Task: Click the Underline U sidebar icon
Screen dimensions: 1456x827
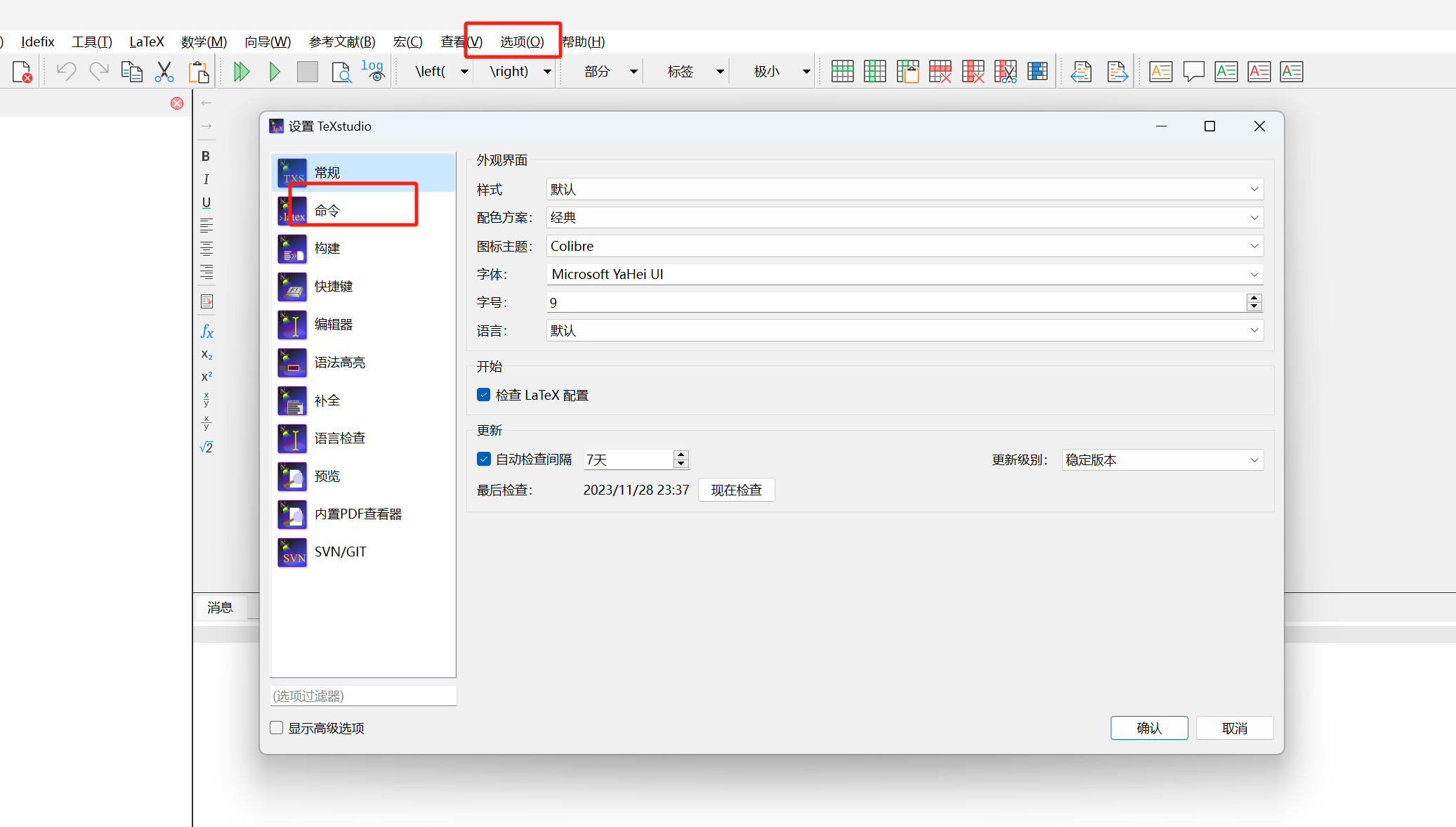Action: 206,202
